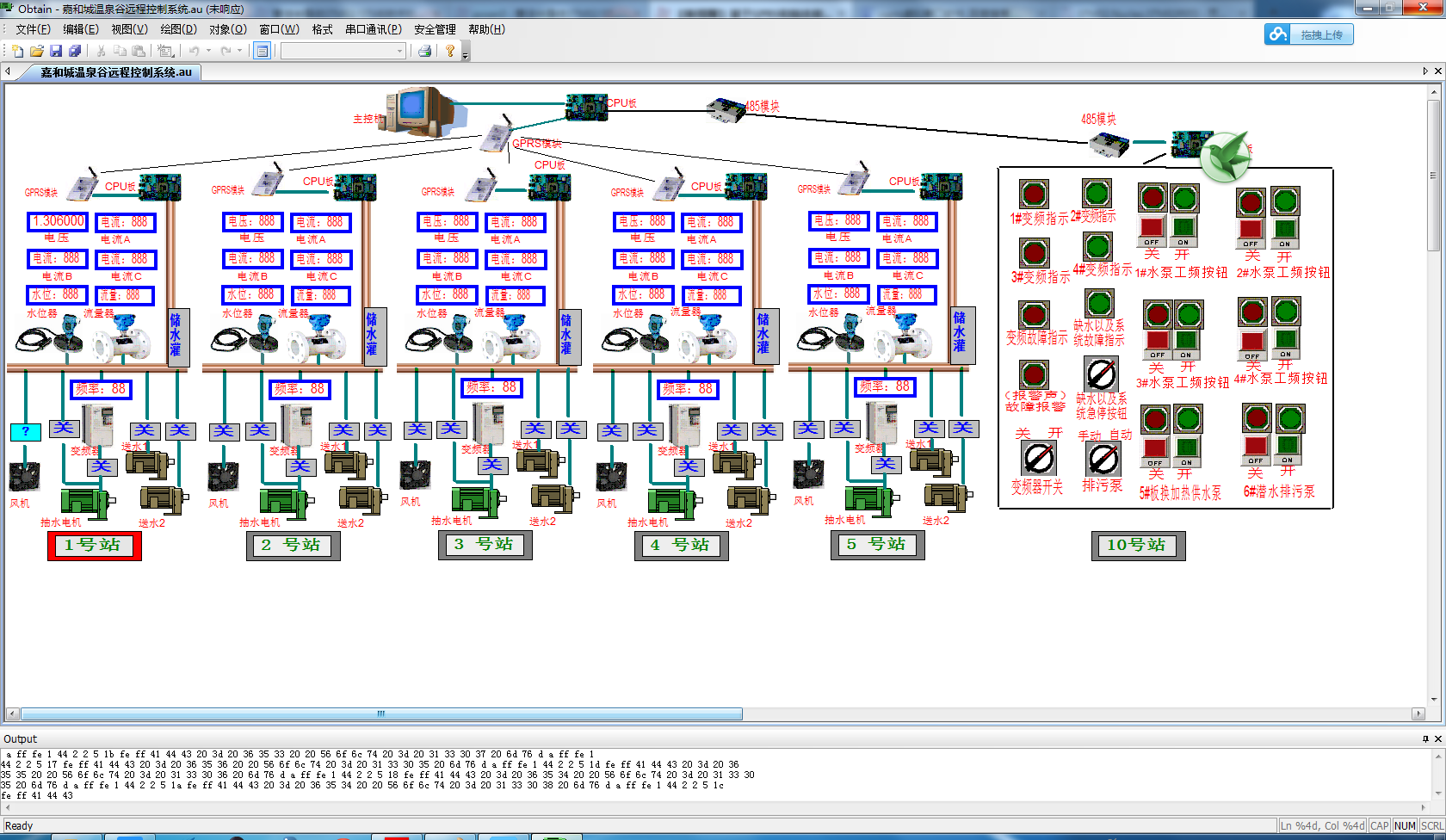Click the Copy toolbar icon
The width and height of the screenshot is (1446, 840).
(x=120, y=51)
